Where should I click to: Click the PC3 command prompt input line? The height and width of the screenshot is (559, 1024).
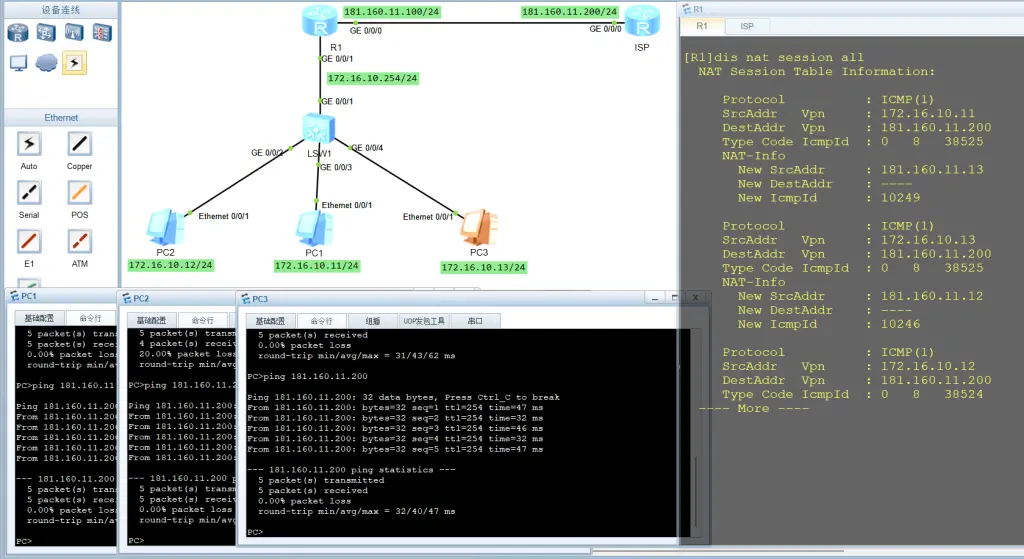click(x=400, y=532)
